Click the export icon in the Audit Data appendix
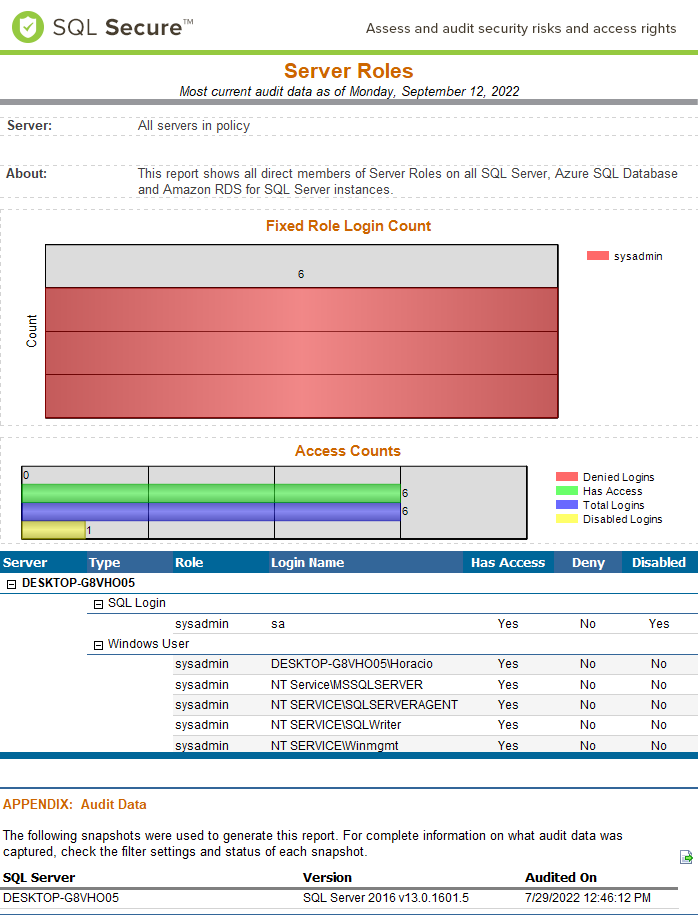This screenshot has width=698, height=915. coord(686,857)
